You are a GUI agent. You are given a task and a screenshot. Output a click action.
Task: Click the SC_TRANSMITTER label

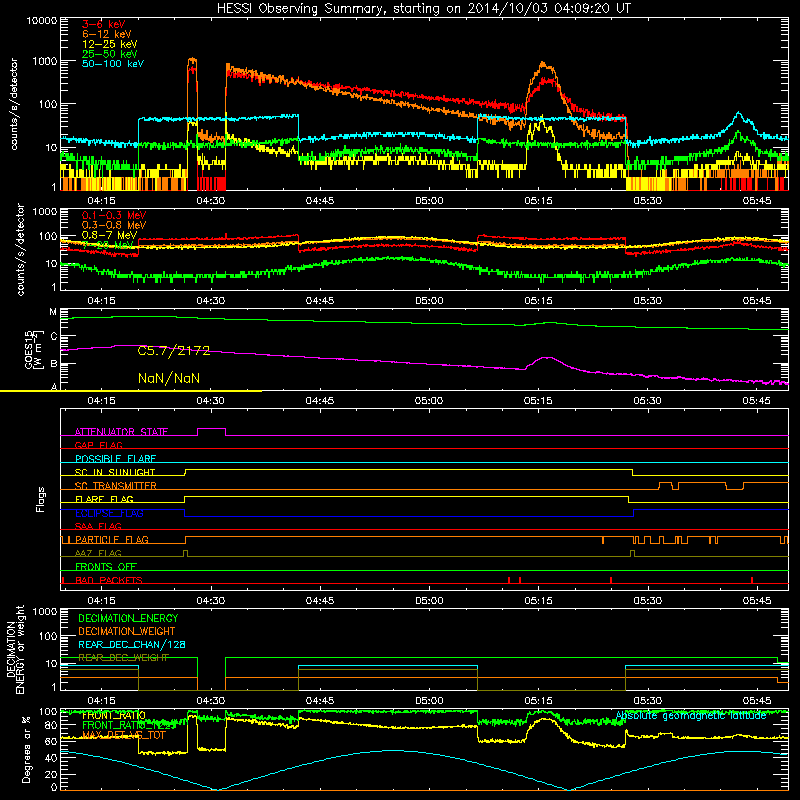115,486
